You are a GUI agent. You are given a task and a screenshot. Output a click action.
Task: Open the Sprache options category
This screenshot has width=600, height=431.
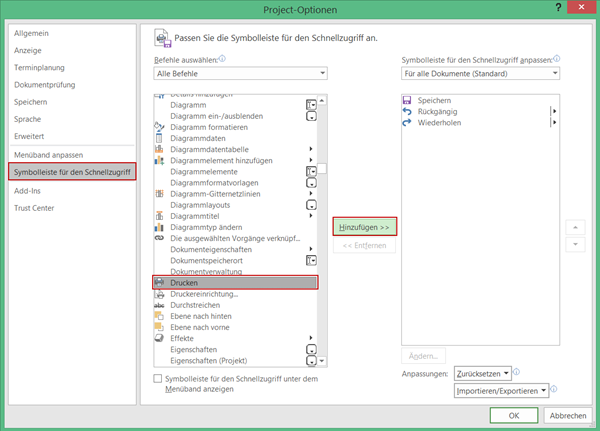pos(28,119)
